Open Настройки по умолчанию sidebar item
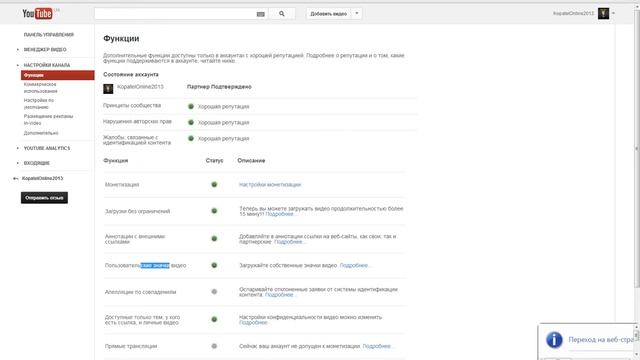The height and width of the screenshot is (360, 640). click(x=38, y=104)
